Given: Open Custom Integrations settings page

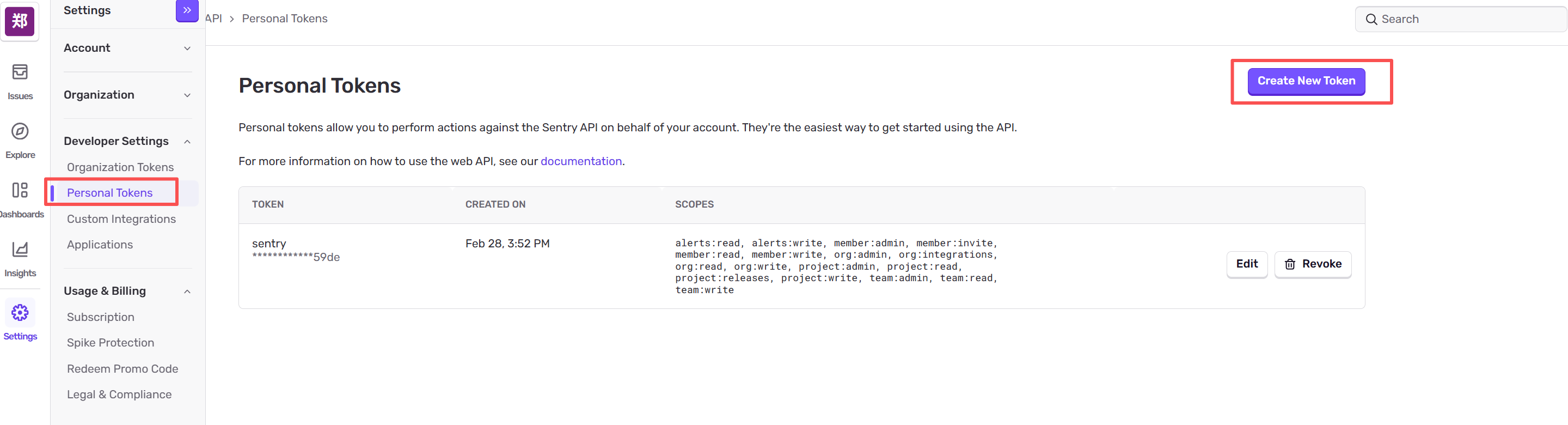Looking at the screenshot, I should tap(121, 219).
